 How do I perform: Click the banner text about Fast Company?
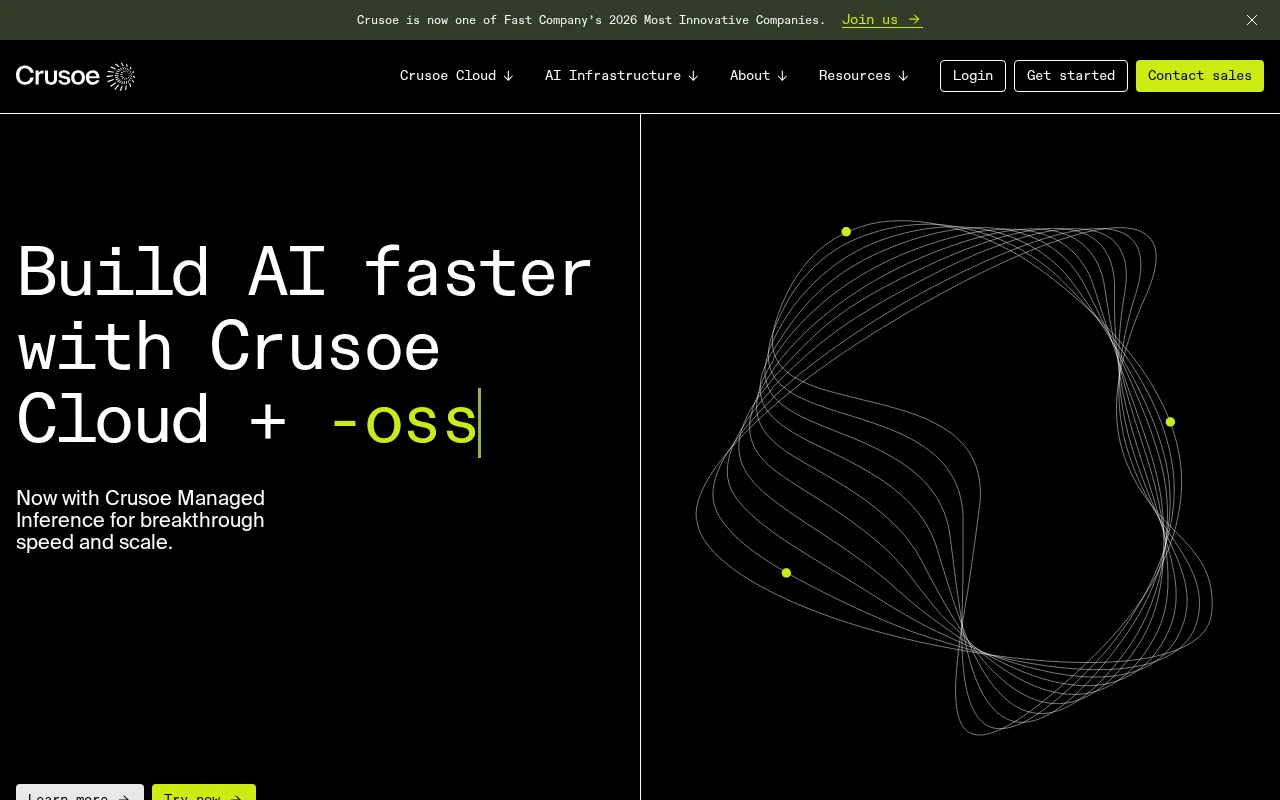(591, 20)
